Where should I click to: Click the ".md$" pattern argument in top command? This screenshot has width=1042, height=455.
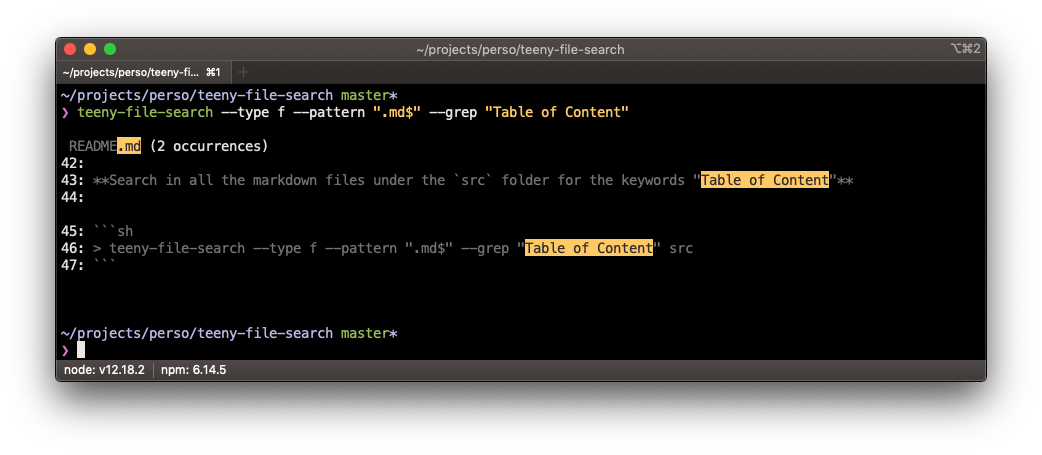tap(397, 112)
